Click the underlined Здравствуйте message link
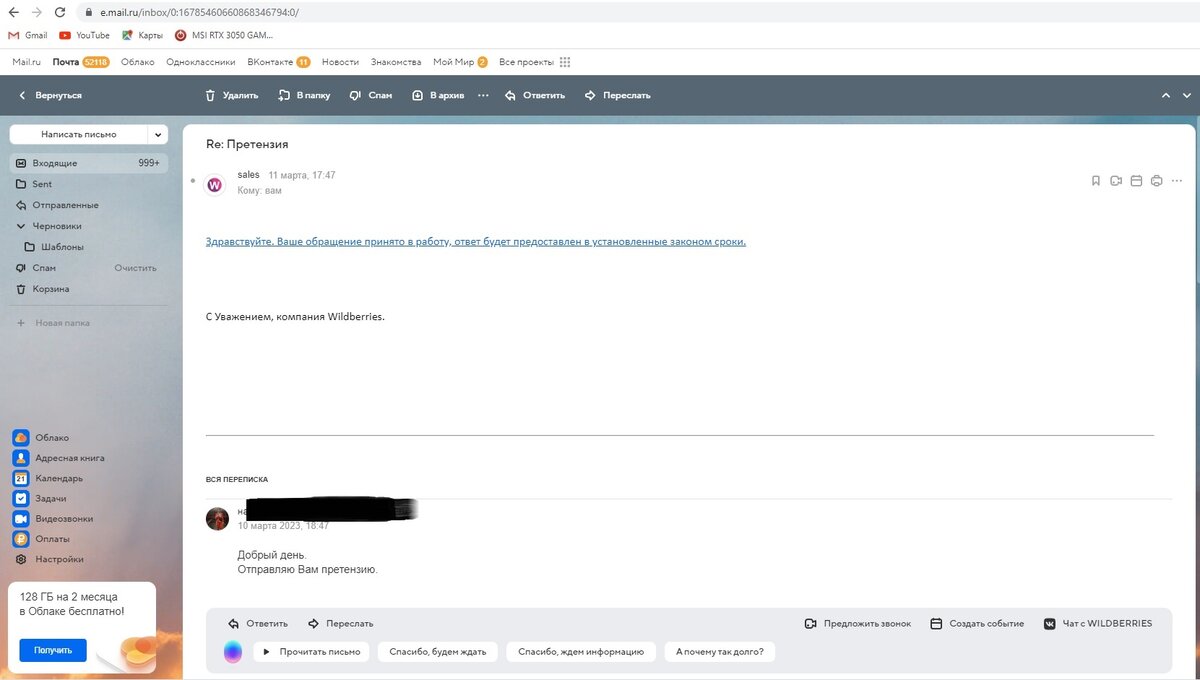Viewport: 1200px width, 680px height. pyautogui.click(x=476, y=241)
